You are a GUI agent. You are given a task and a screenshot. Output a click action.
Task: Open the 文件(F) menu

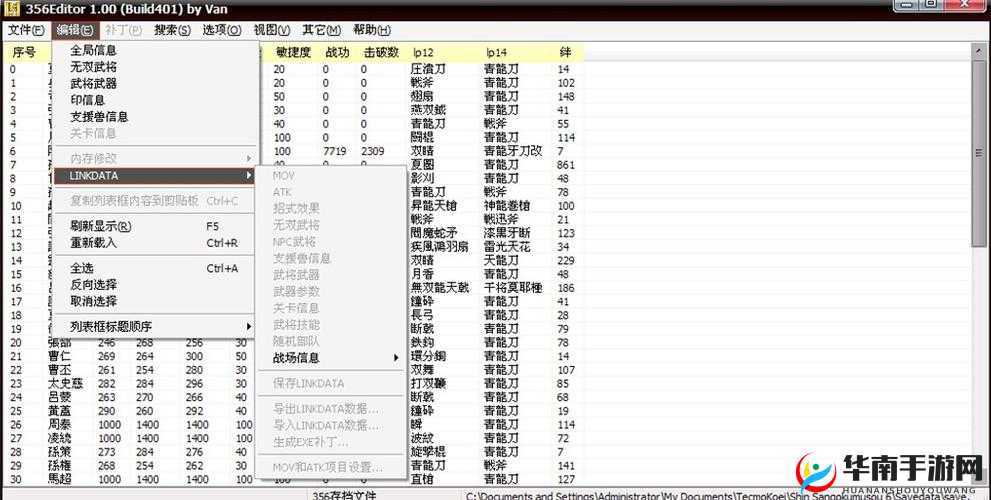coord(26,30)
